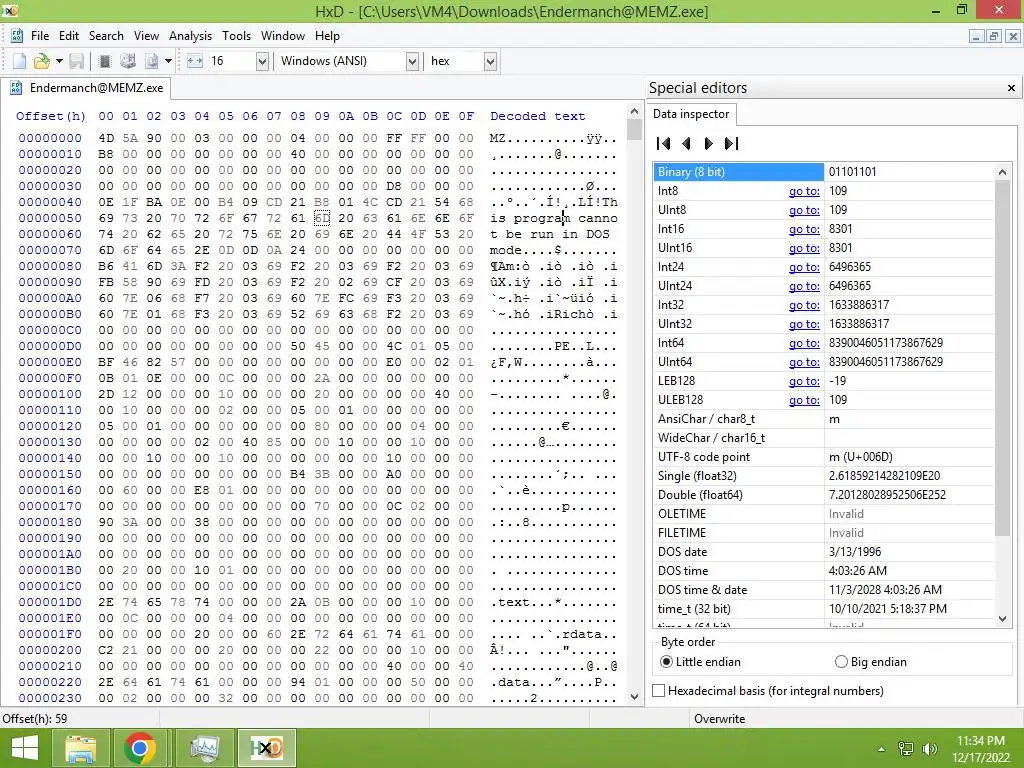Screen dimensions: 1024x768
Task: Click the Save floppy disk icon
Action: (77, 61)
